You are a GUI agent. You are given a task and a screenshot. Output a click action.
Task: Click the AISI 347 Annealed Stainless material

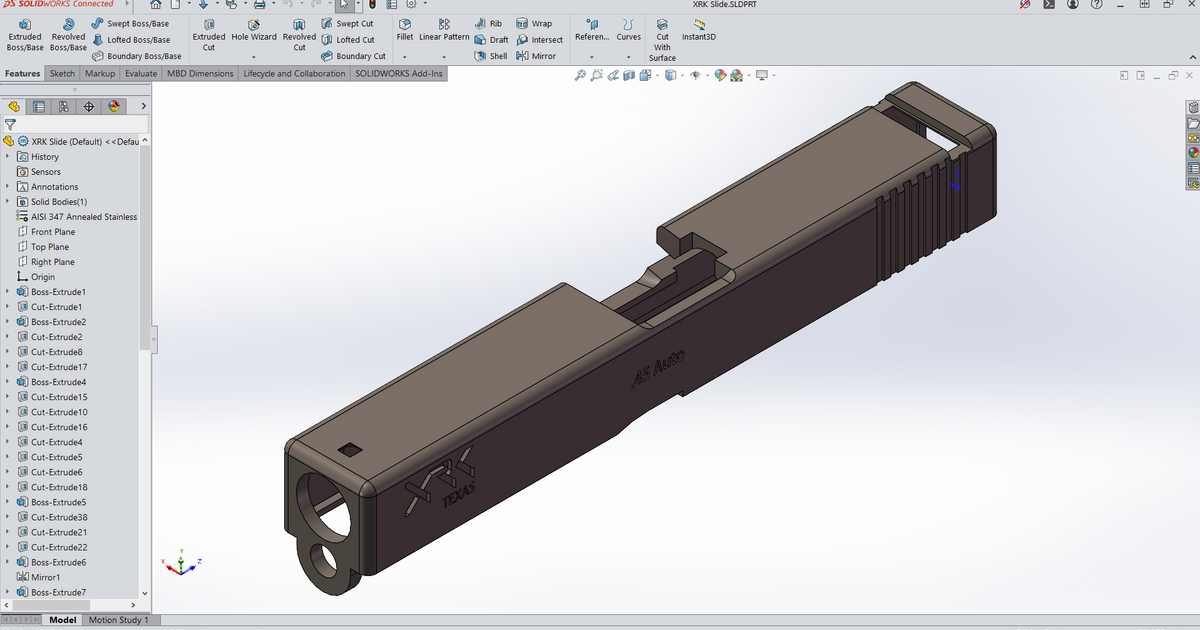coord(85,216)
